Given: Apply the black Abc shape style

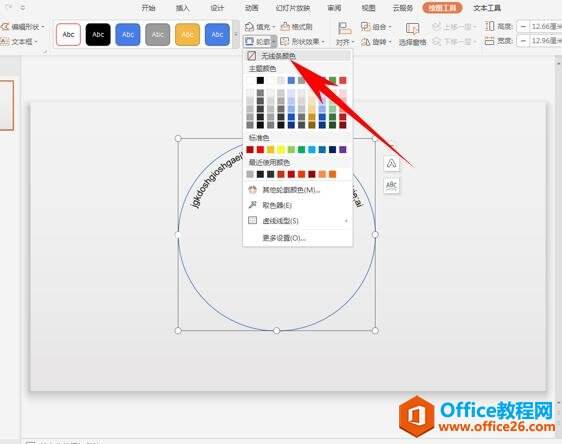Looking at the screenshot, I should [98, 34].
